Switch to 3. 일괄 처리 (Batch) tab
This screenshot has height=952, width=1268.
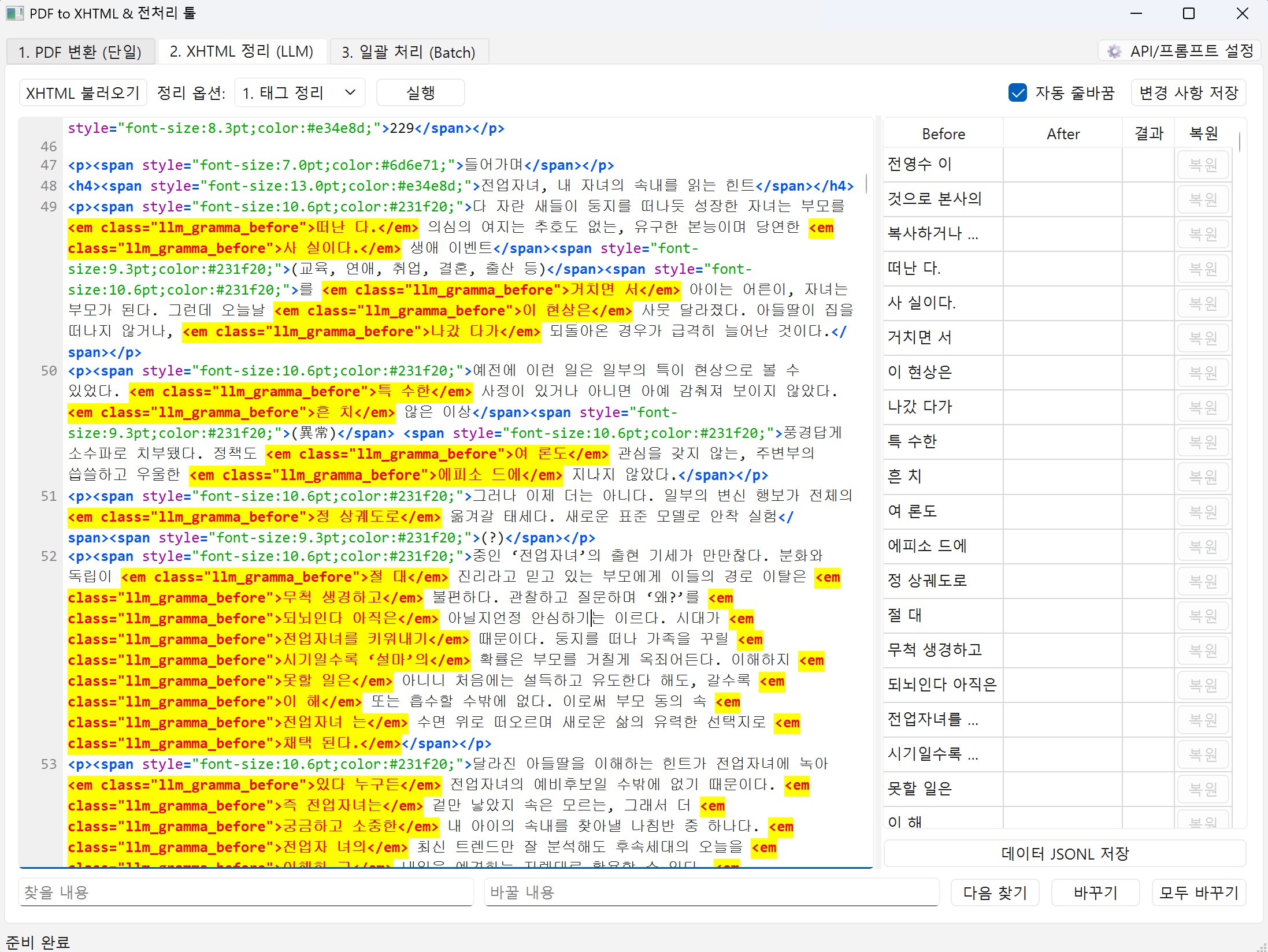click(409, 52)
